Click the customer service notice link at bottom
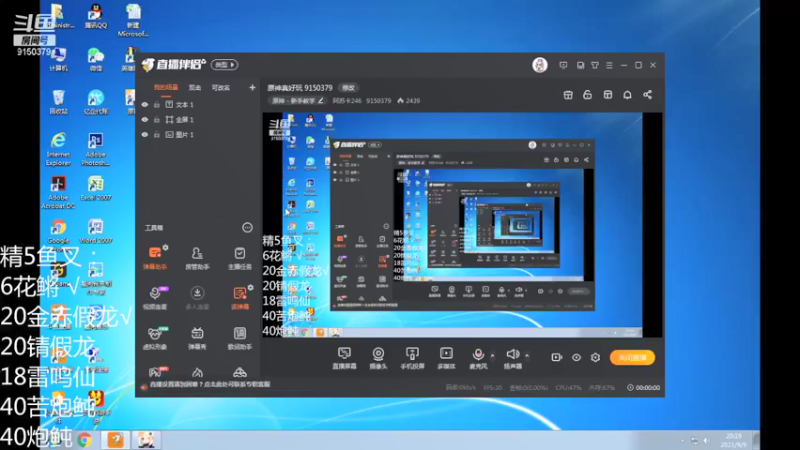Screen dimensions: 800x450 [210, 384]
